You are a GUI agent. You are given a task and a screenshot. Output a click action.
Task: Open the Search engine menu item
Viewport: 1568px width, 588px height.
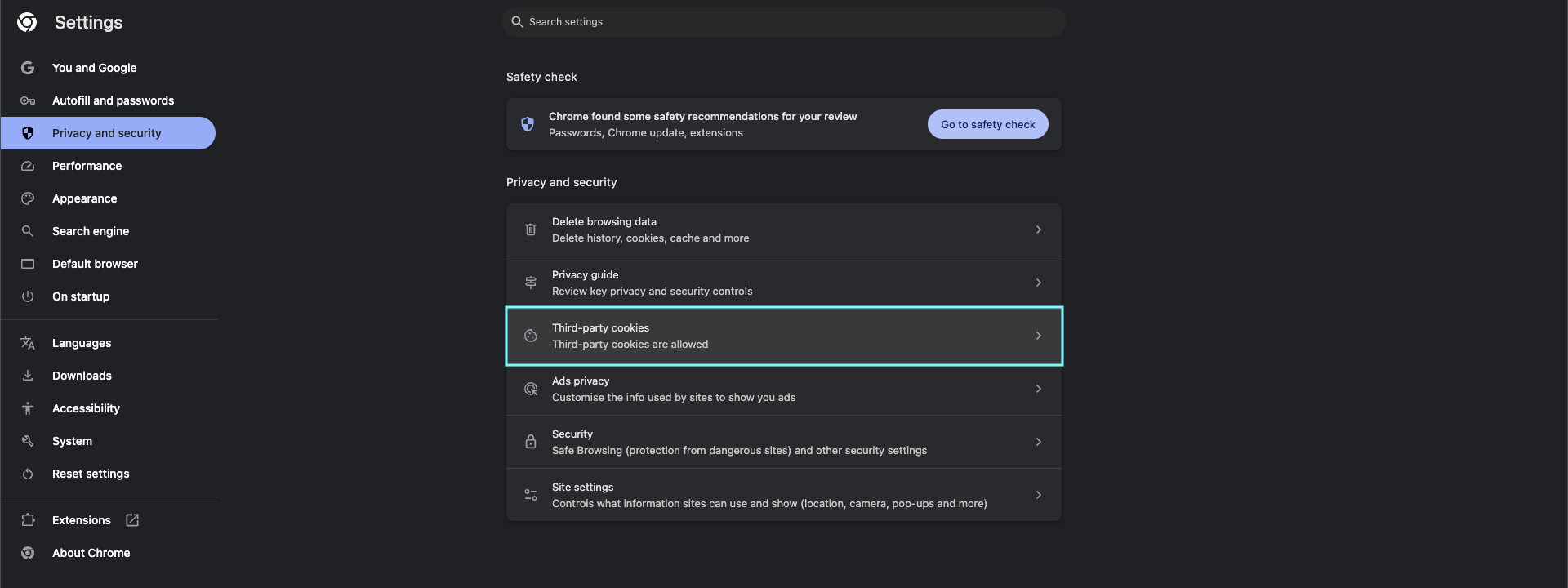[91, 231]
